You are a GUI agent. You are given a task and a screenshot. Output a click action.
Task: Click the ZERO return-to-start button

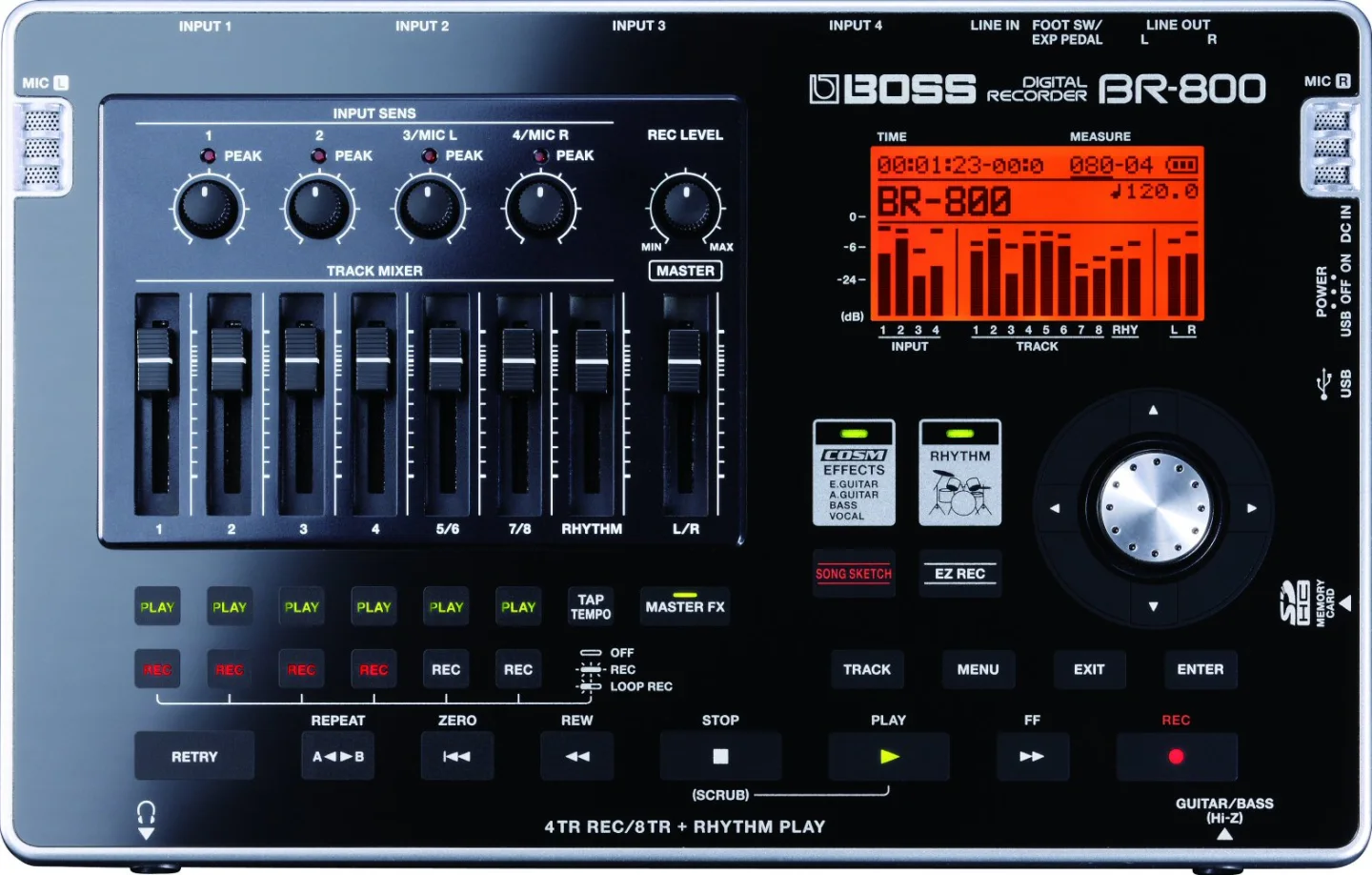(x=457, y=756)
